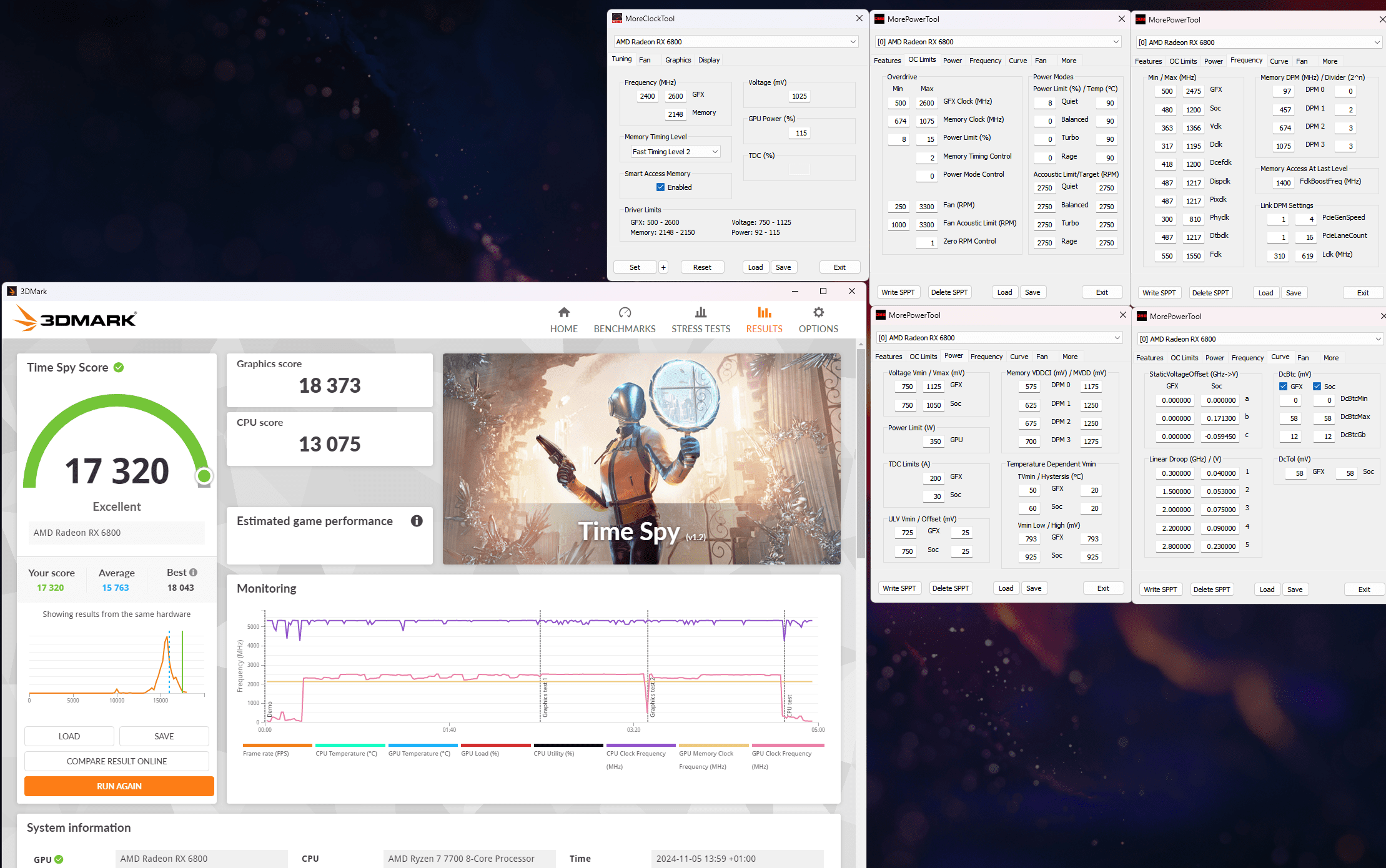Click the CPU Clock Frequency legend color bar
Image resolution: width=1386 pixels, height=868 pixels.
[x=641, y=745]
